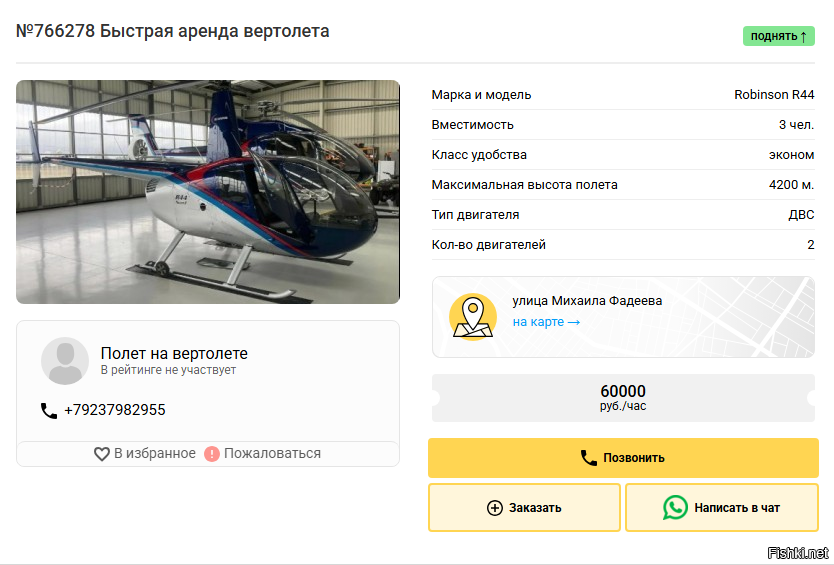Follow the на карте link
The image size is (834, 565).
pyautogui.click(x=546, y=322)
